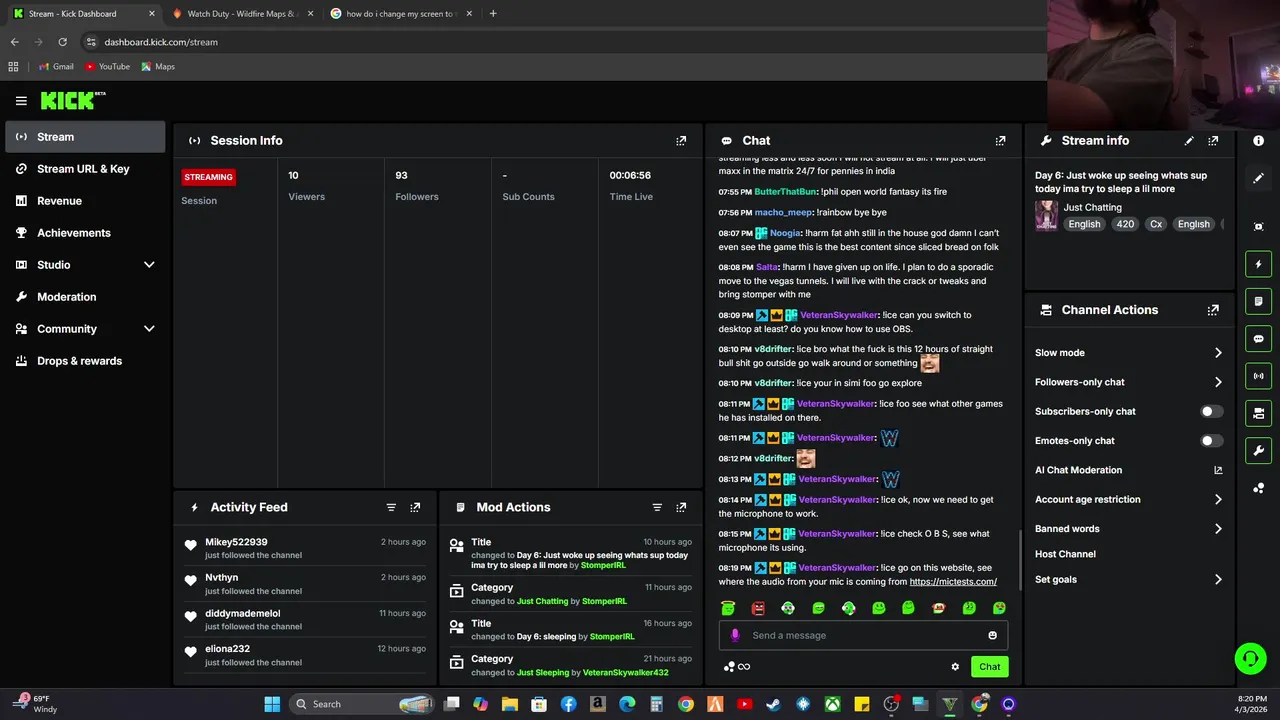Toggle the Chat bubble widget icon
Viewport: 1280px width, 720px height.
click(1258, 339)
